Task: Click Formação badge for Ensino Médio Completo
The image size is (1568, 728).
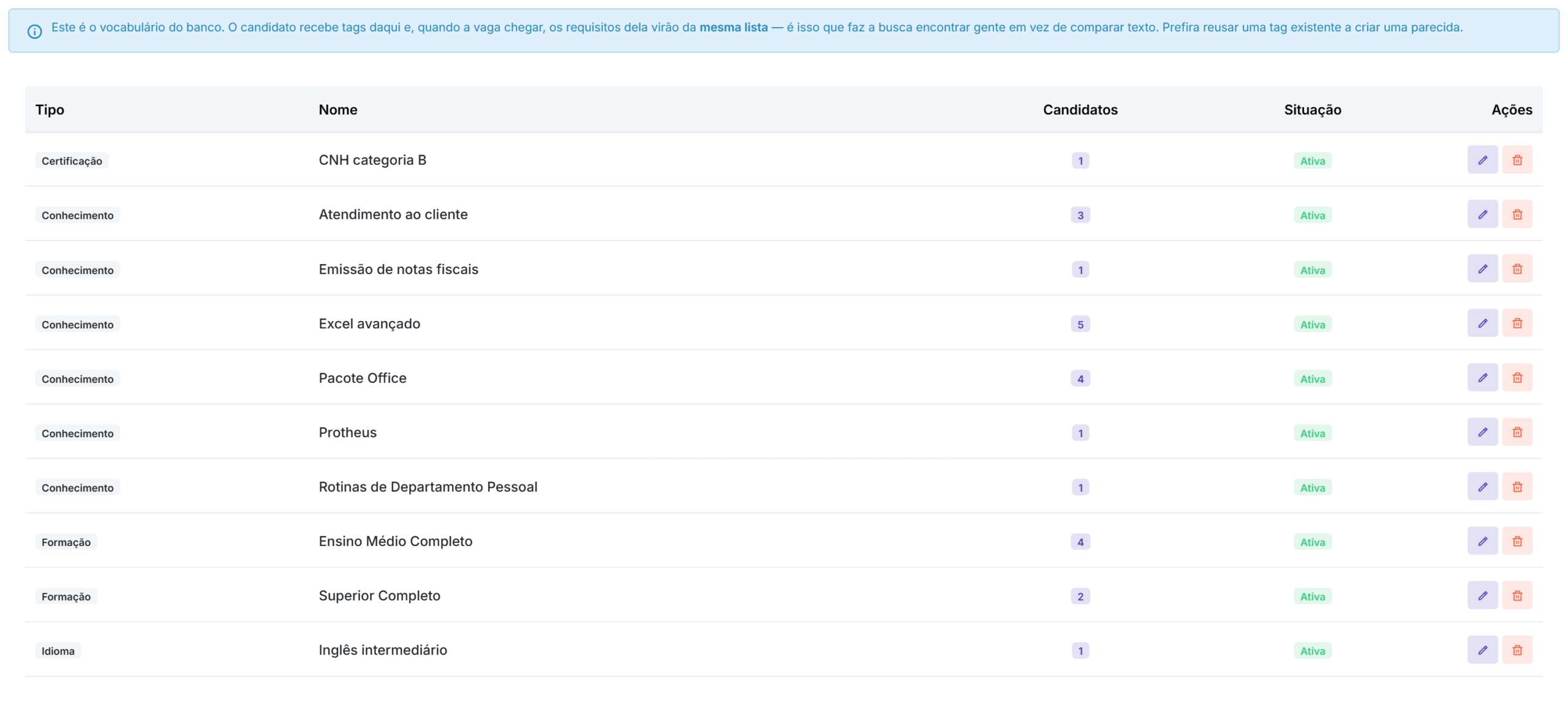Action: [x=66, y=542]
